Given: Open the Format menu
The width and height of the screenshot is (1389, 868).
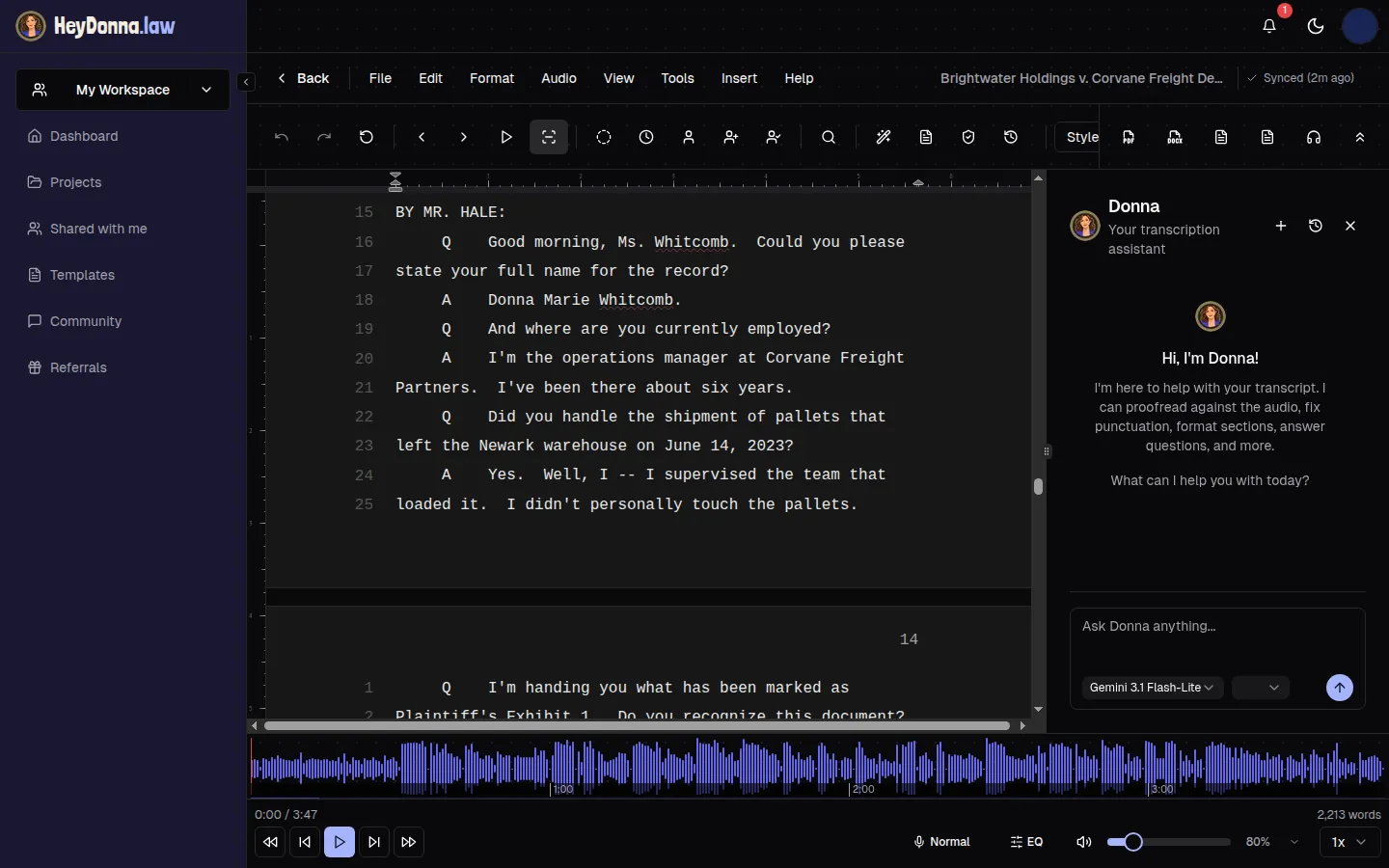Looking at the screenshot, I should (x=492, y=78).
